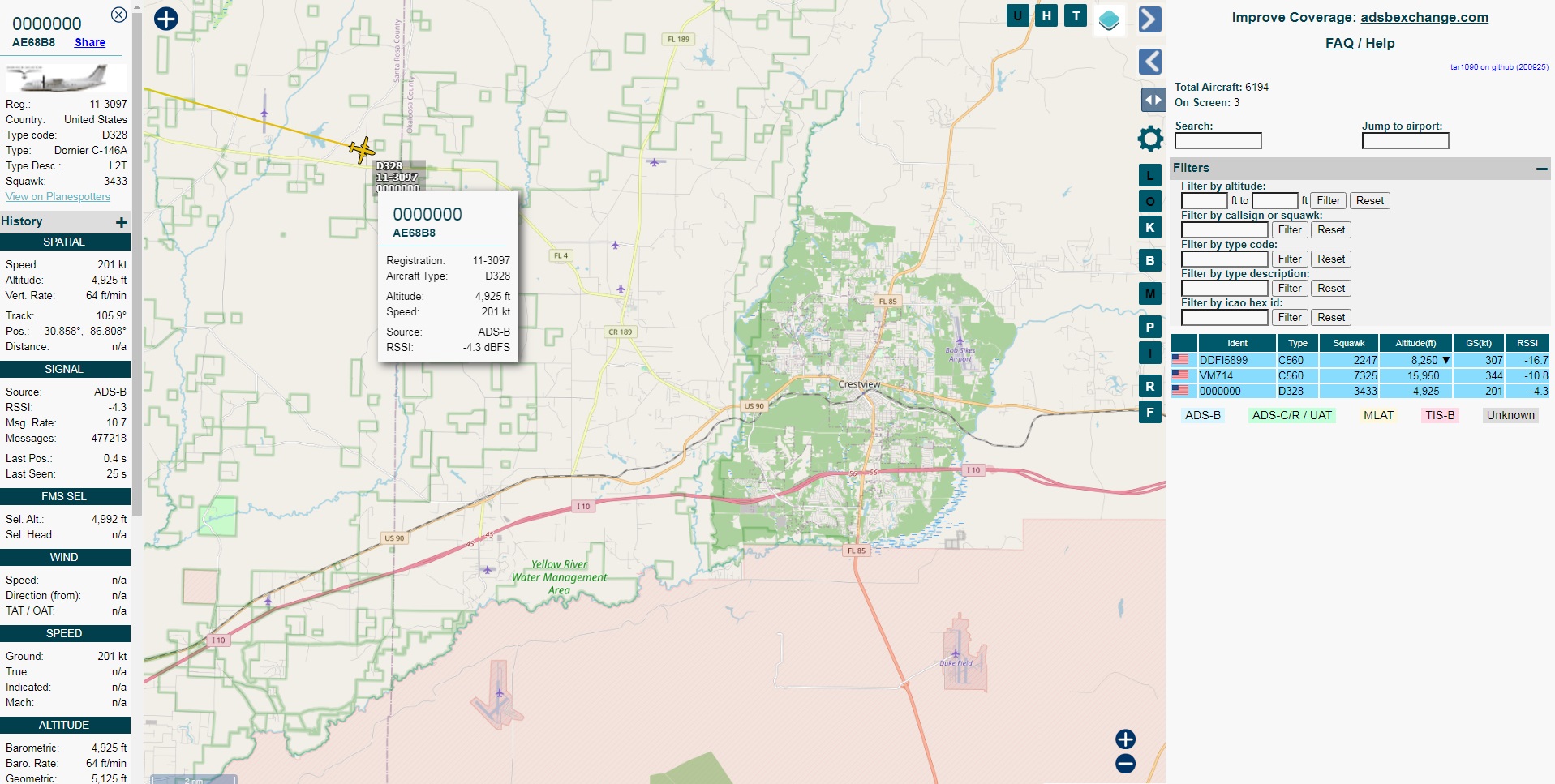This screenshot has width=1555, height=784.
Task: Select the VM714 aircraft row
Action: click(x=1360, y=375)
